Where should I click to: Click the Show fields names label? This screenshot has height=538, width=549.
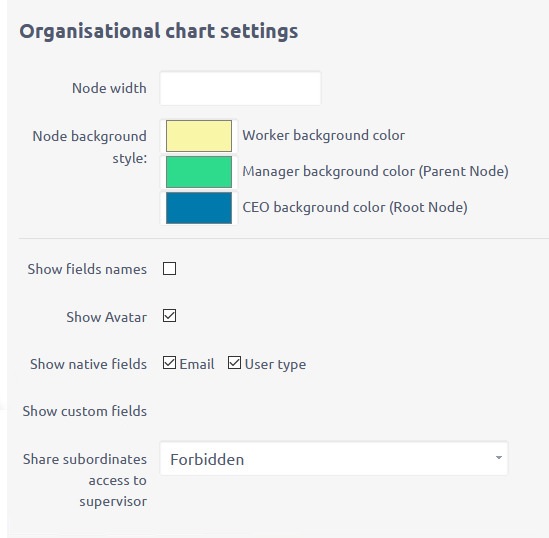[x=87, y=269]
